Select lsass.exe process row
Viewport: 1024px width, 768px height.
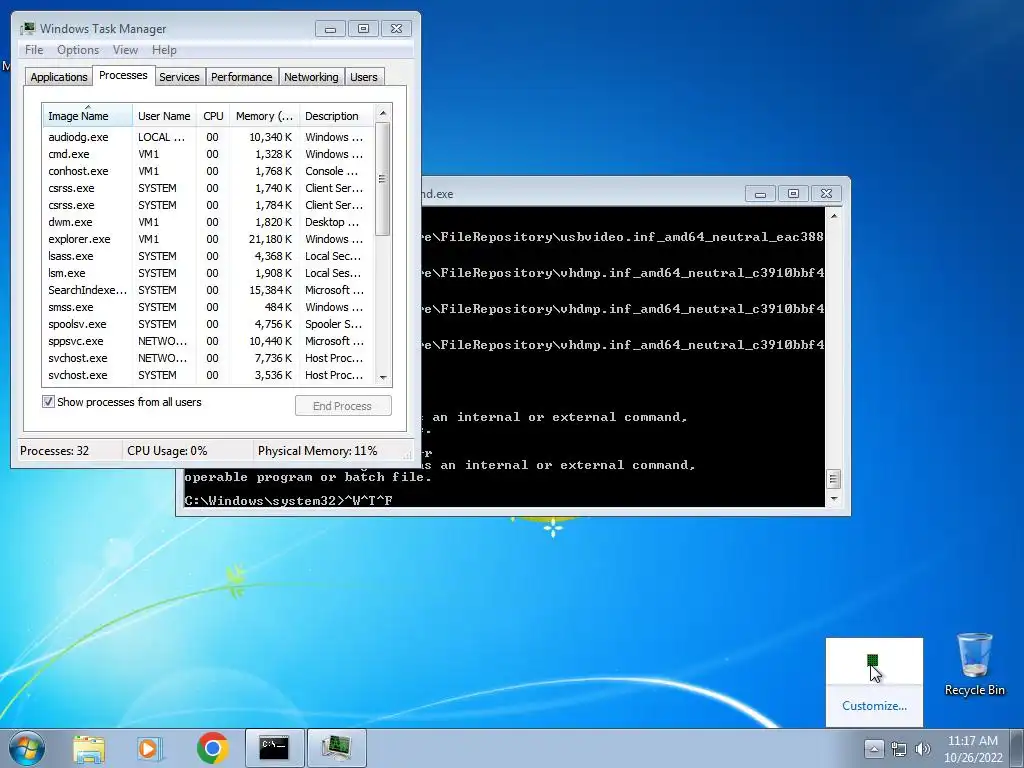(x=208, y=256)
